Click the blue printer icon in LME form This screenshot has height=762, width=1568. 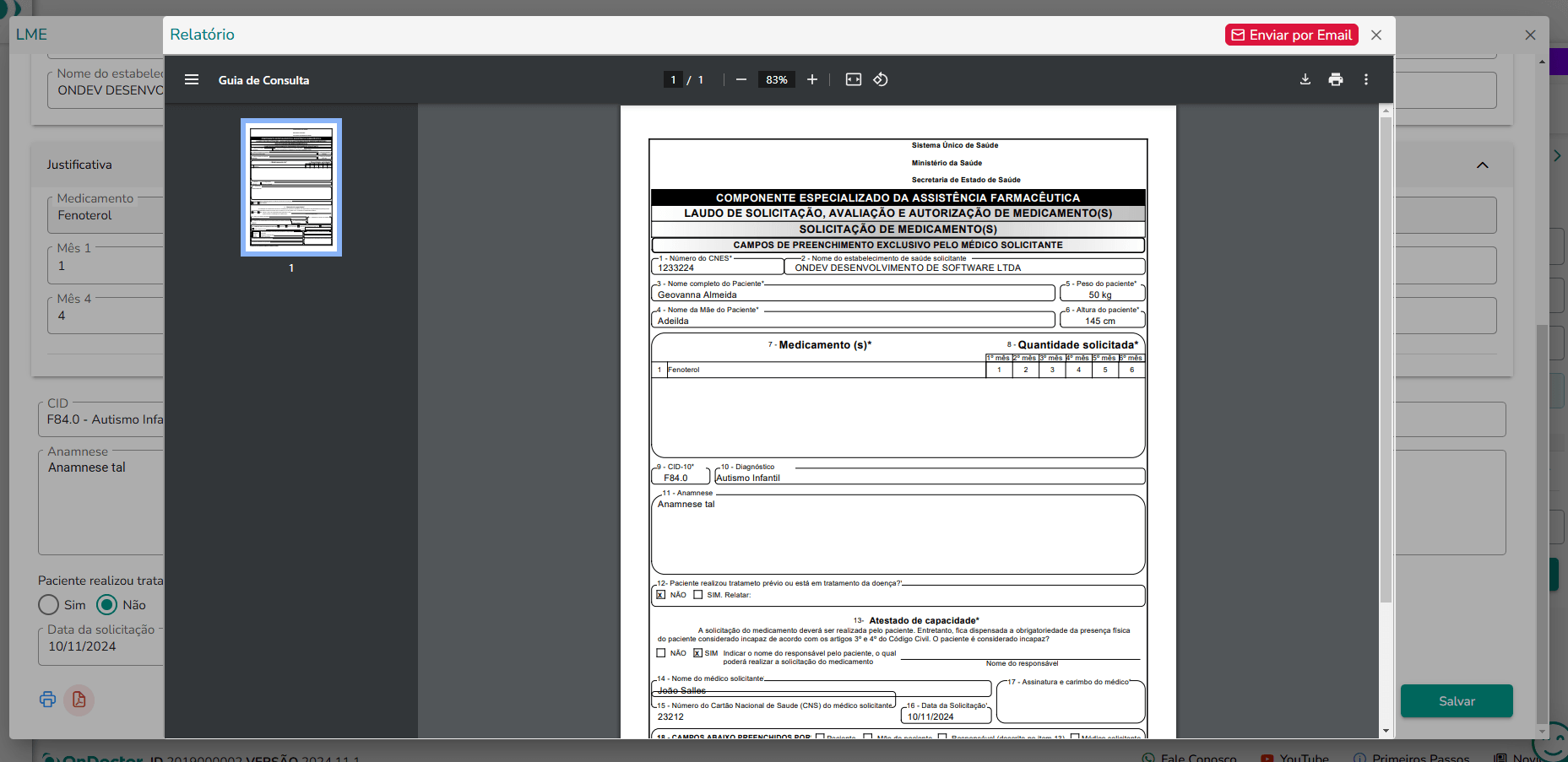pos(48,700)
